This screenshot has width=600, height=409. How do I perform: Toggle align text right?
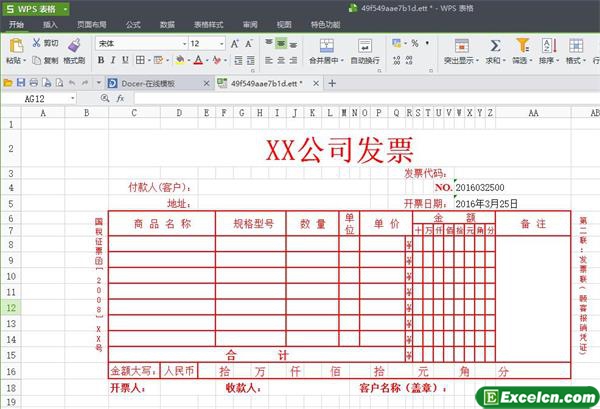point(293,60)
